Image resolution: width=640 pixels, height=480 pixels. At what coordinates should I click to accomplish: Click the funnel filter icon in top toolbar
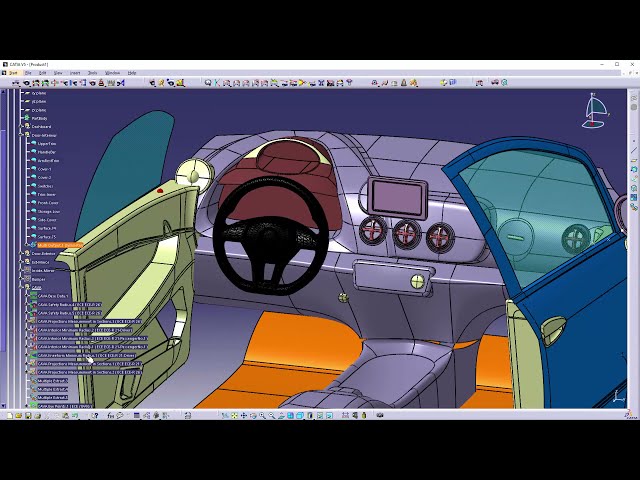[x=349, y=83]
